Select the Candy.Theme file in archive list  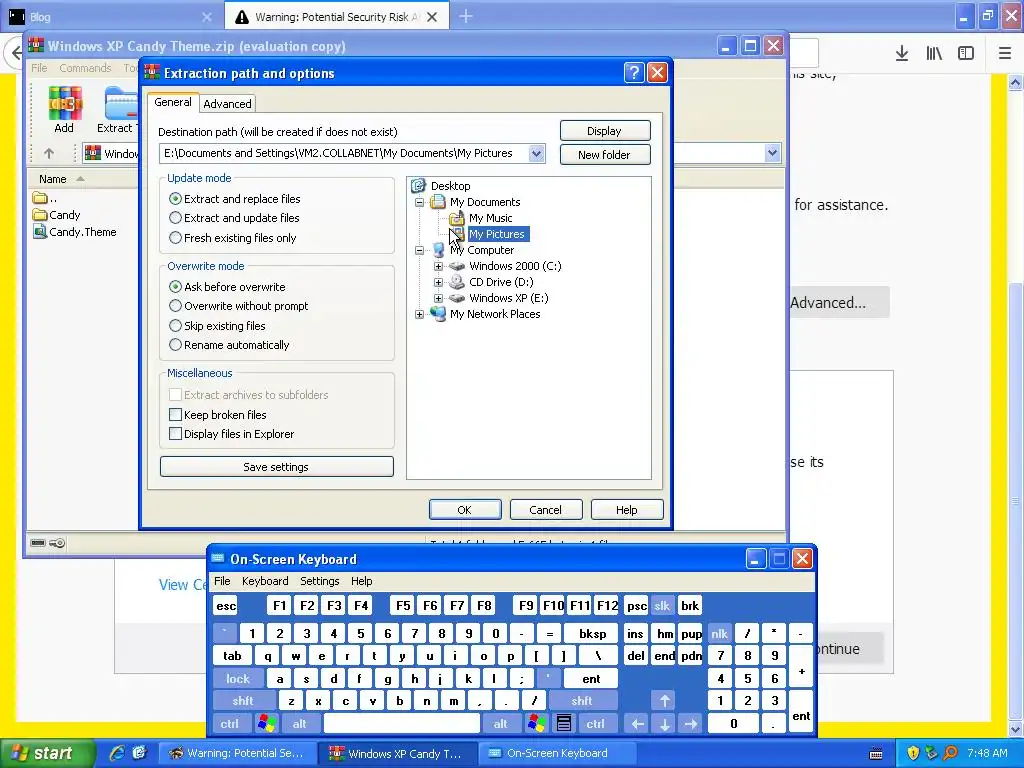(74, 232)
